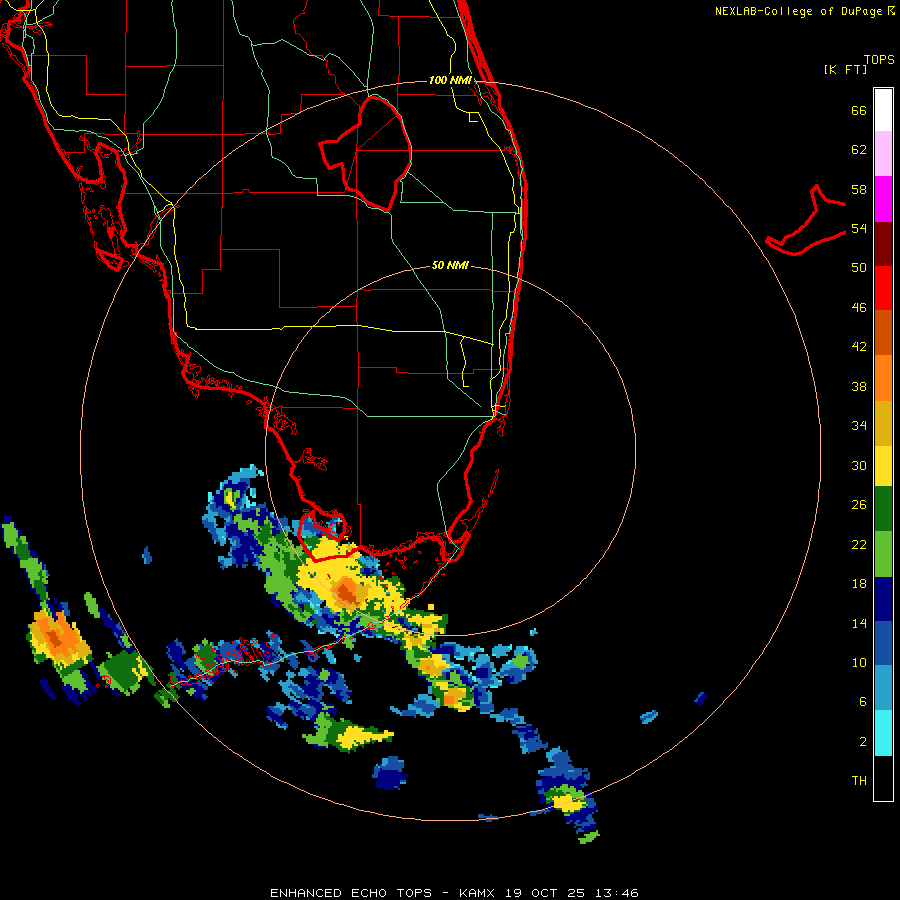Screen dimensions: 900x900
Task: Click the light pink legend swatch
Action: (x=883, y=154)
